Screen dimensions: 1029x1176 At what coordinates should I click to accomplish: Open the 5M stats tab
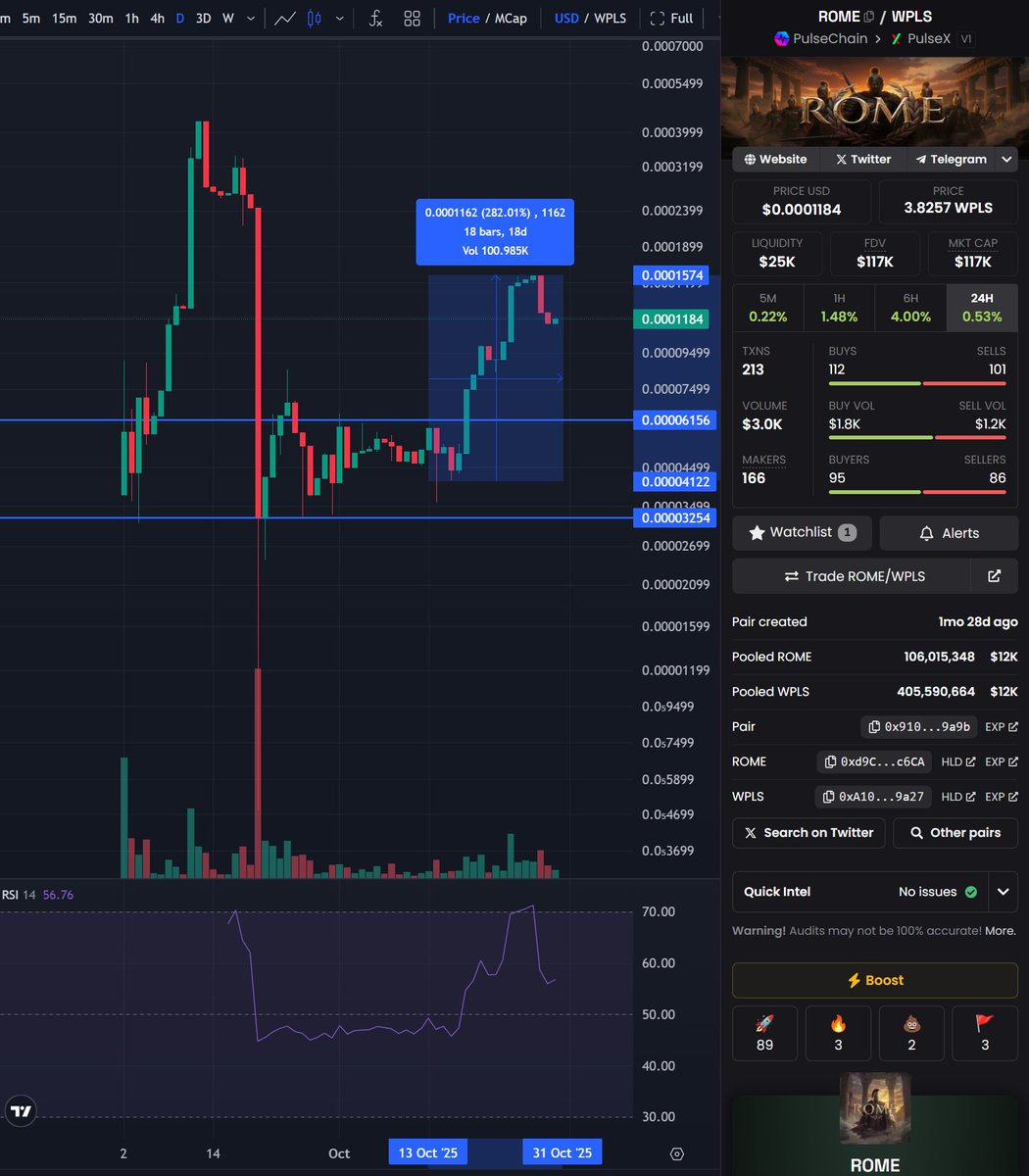click(x=767, y=308)
